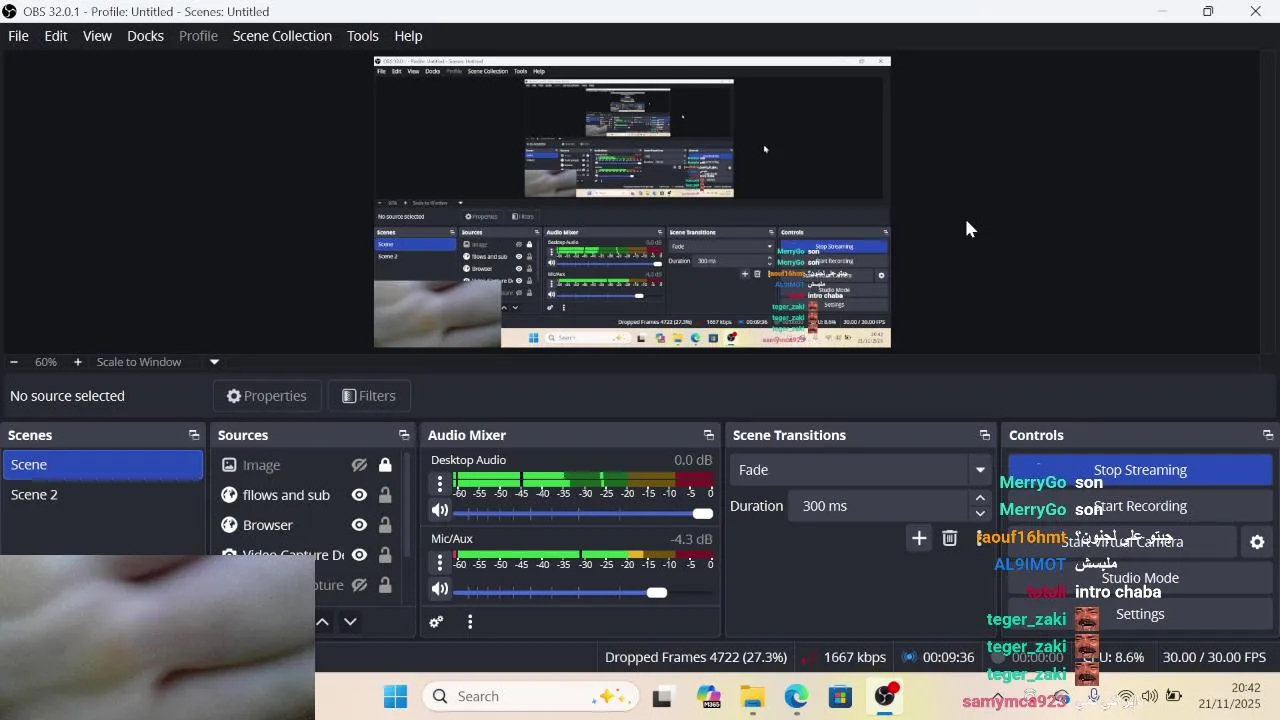Screen dimensions: 1280x720
Task: Pop out the Sources dock
Action: pyautogui.click(x=404, y=435)
